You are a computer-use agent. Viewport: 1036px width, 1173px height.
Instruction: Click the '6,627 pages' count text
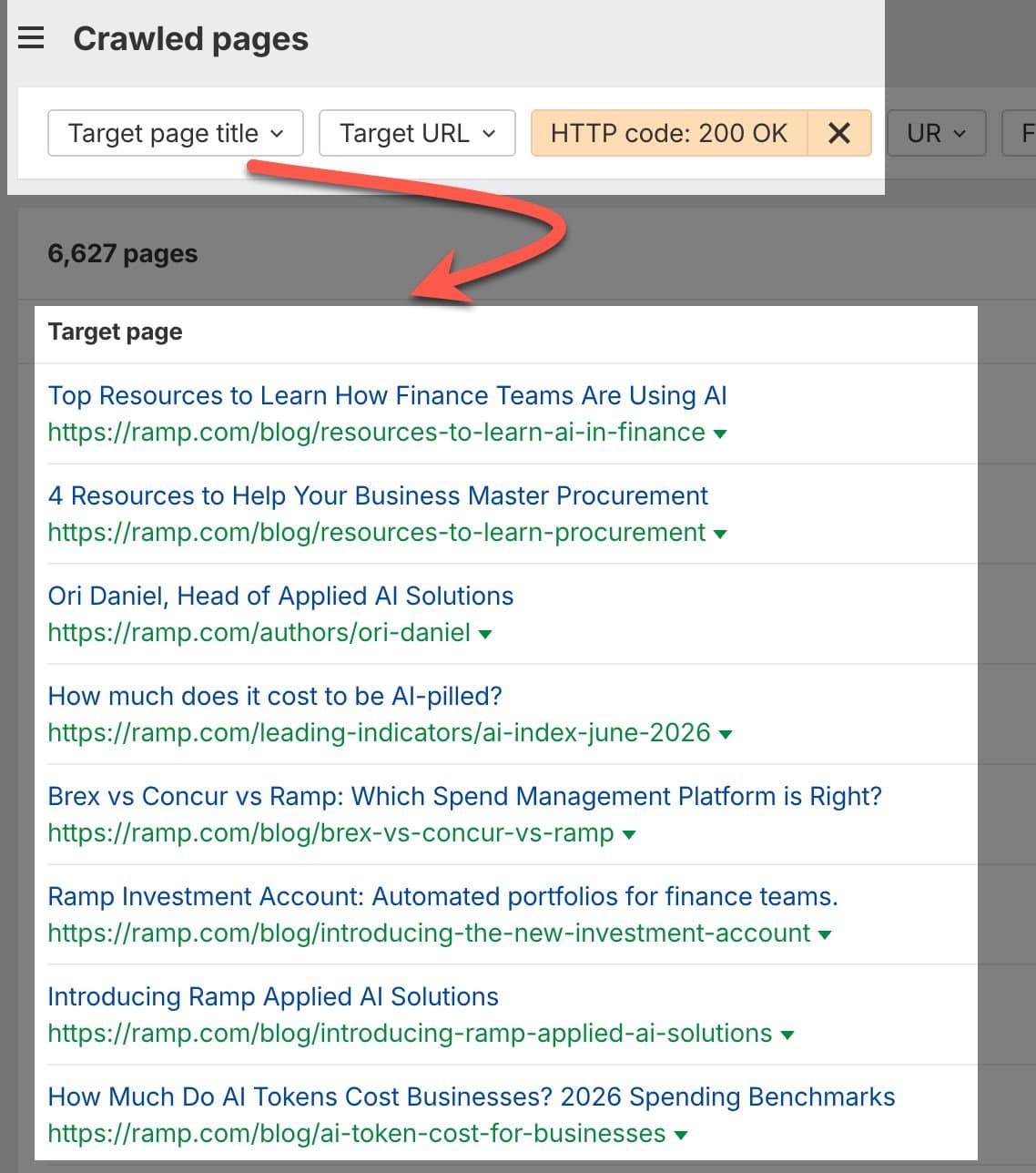123,253
